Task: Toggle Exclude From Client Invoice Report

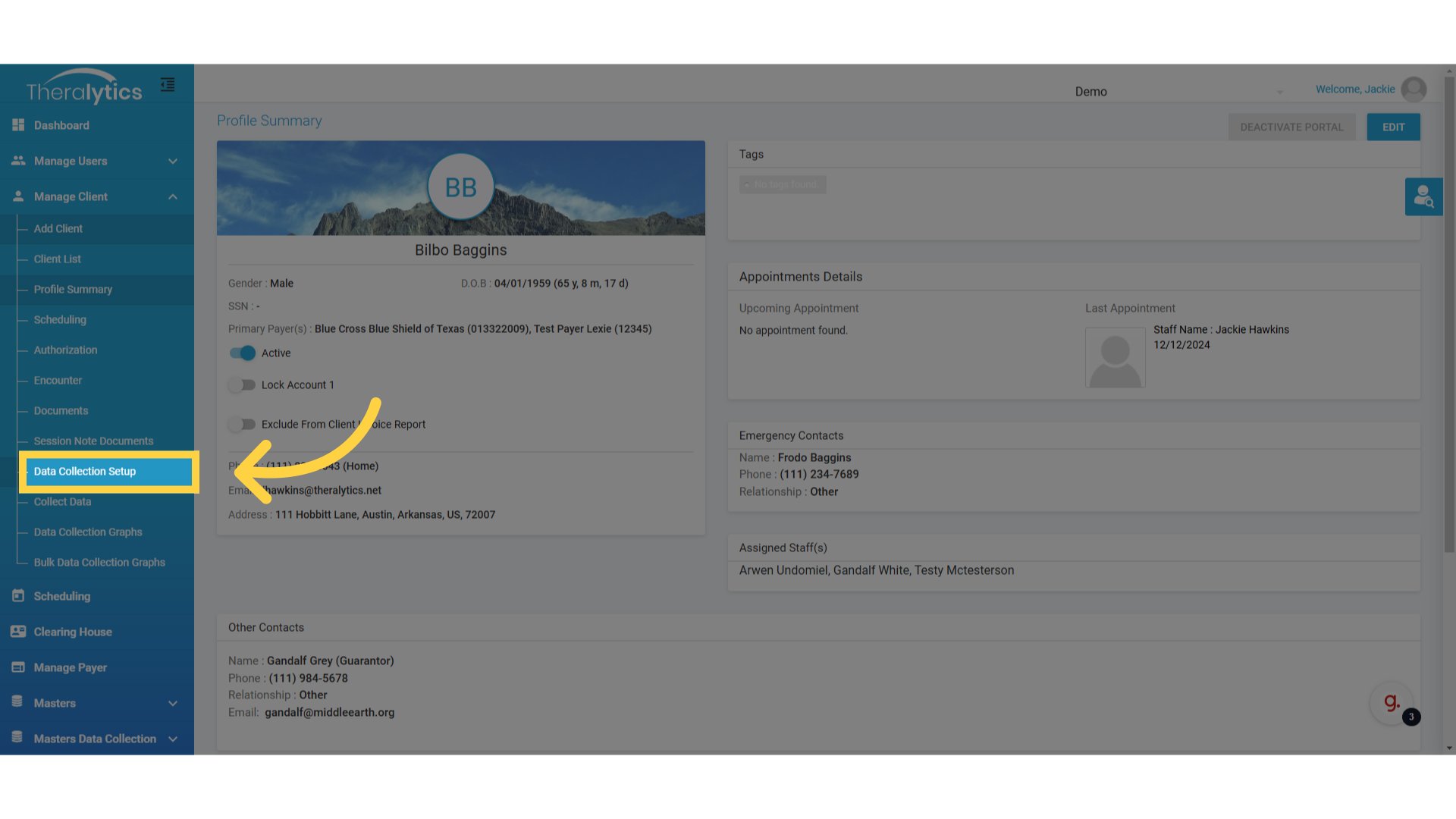Action: click(x=243, y=425)
